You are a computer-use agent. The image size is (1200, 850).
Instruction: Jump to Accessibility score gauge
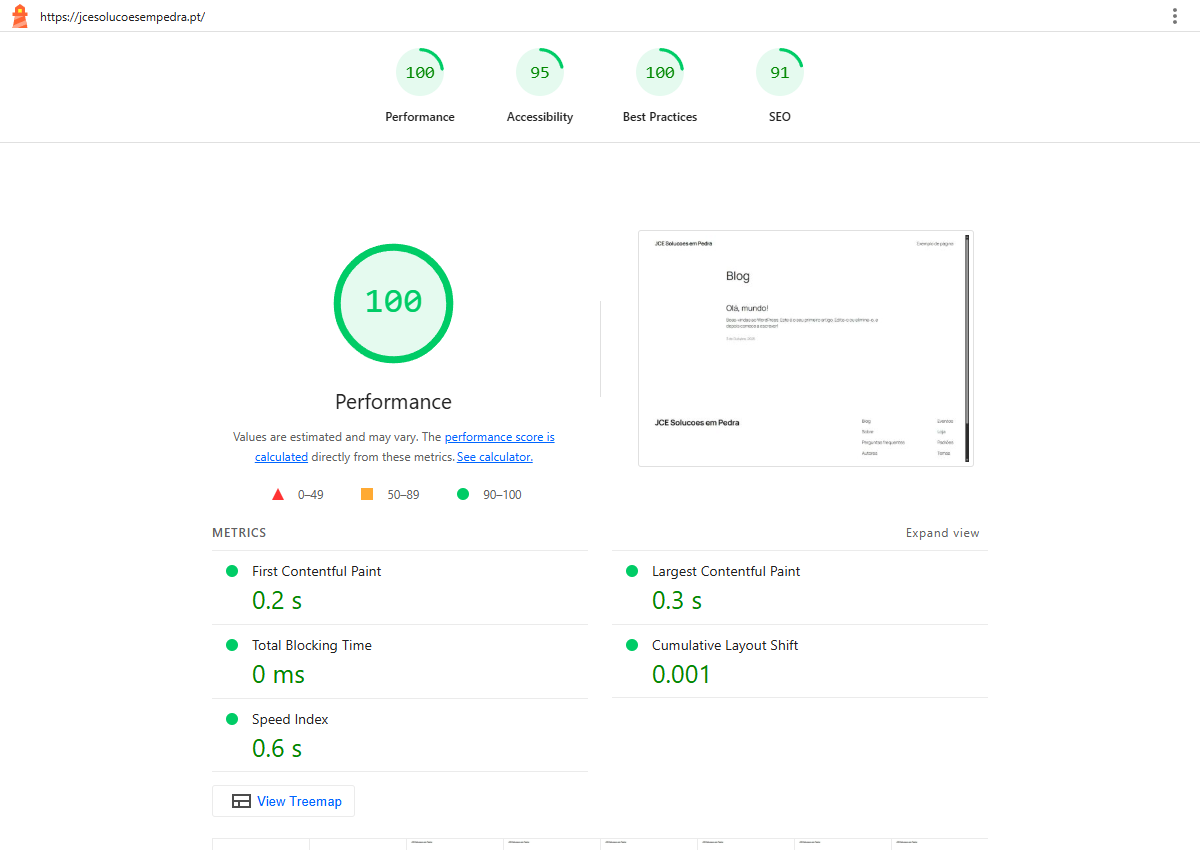coord(540,86)
